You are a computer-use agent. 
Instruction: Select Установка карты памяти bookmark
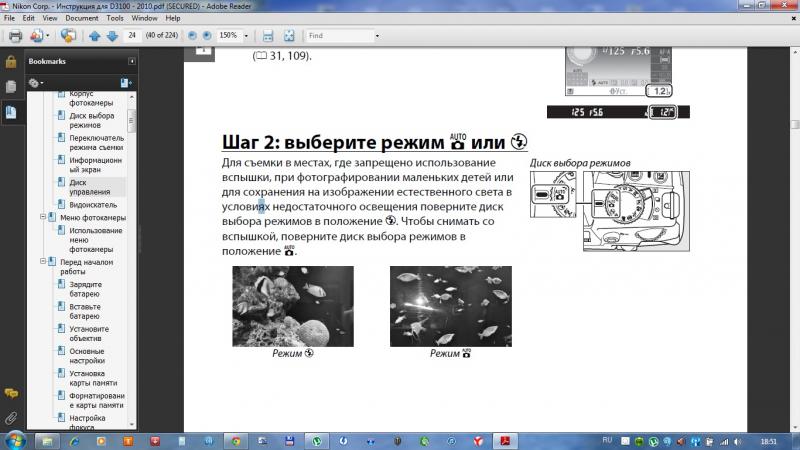pyautogui.click(x=93, y=378)
